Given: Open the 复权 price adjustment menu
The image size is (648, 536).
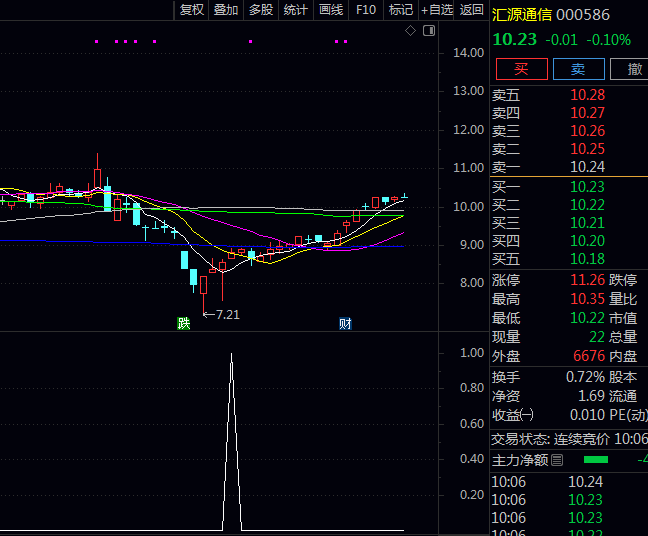Looking at the screenshot, I should pos(191,10).
